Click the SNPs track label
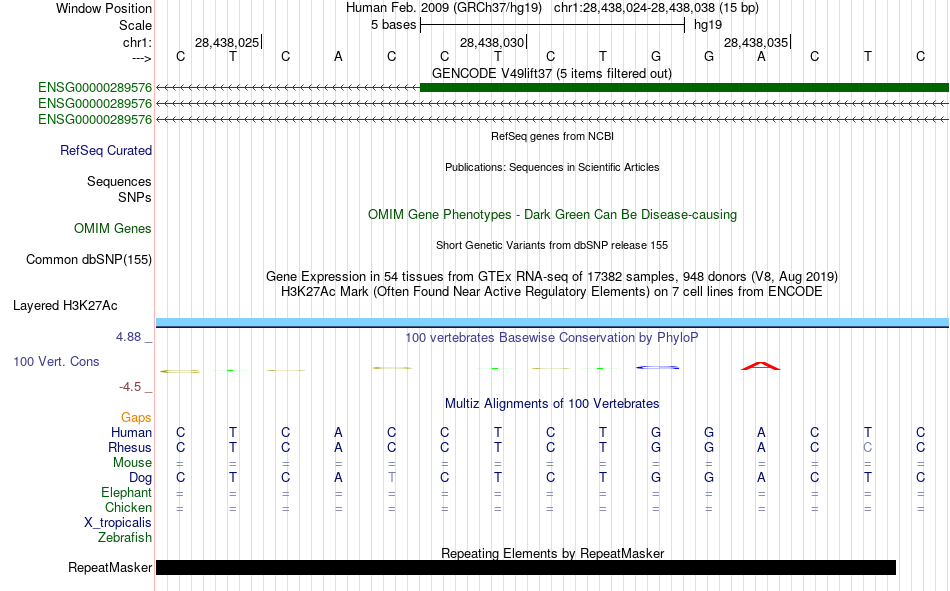The image size is (950, 591). click(x=135, y=198)
